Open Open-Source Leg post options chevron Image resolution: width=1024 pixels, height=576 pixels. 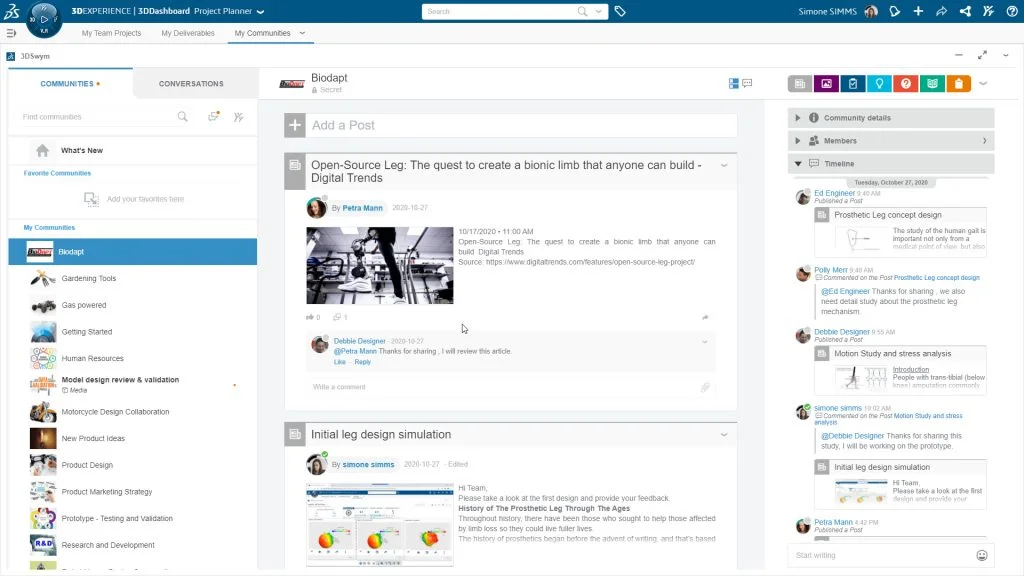click(724, 165)
